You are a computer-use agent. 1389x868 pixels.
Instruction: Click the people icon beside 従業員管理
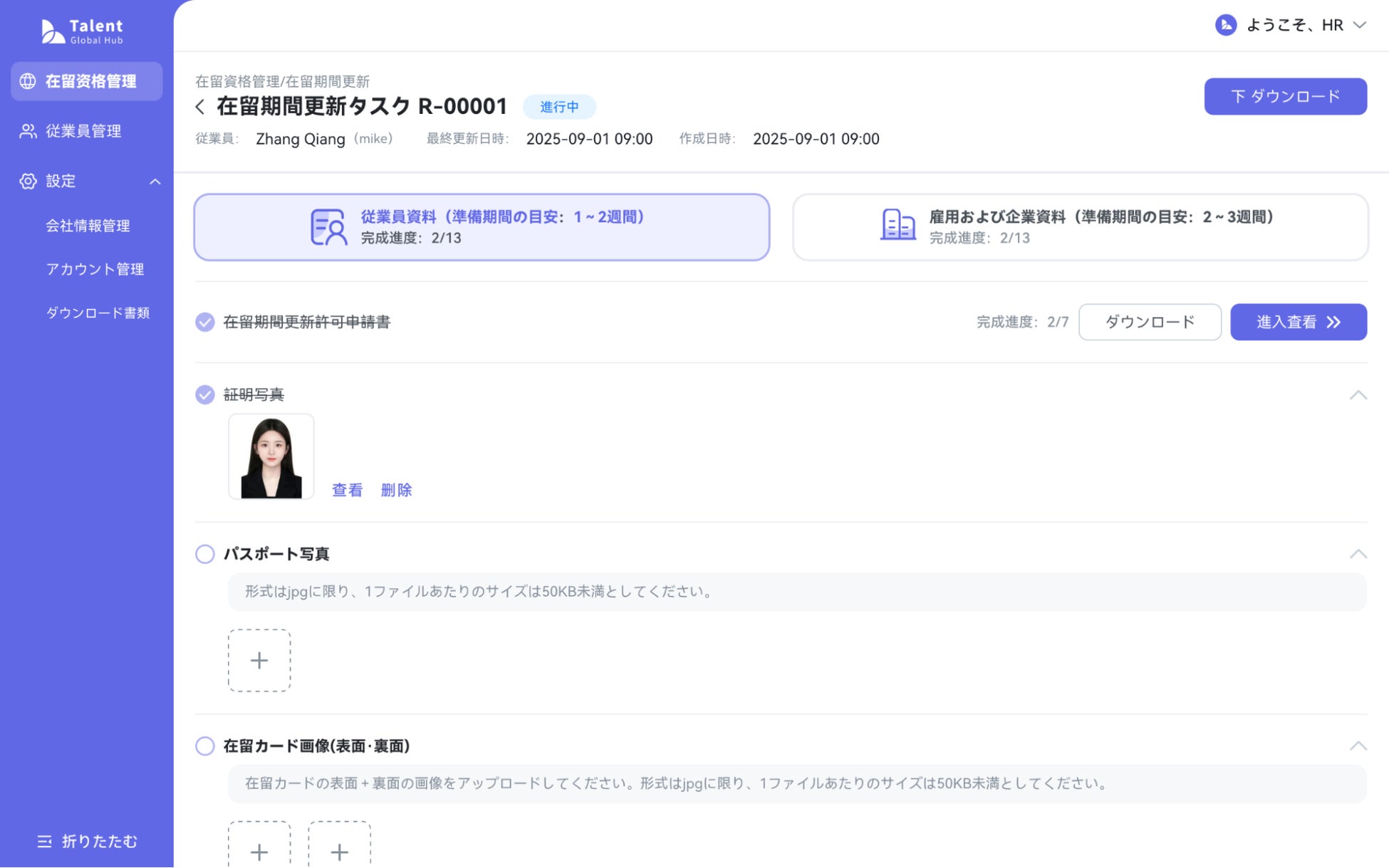point(28,131)
